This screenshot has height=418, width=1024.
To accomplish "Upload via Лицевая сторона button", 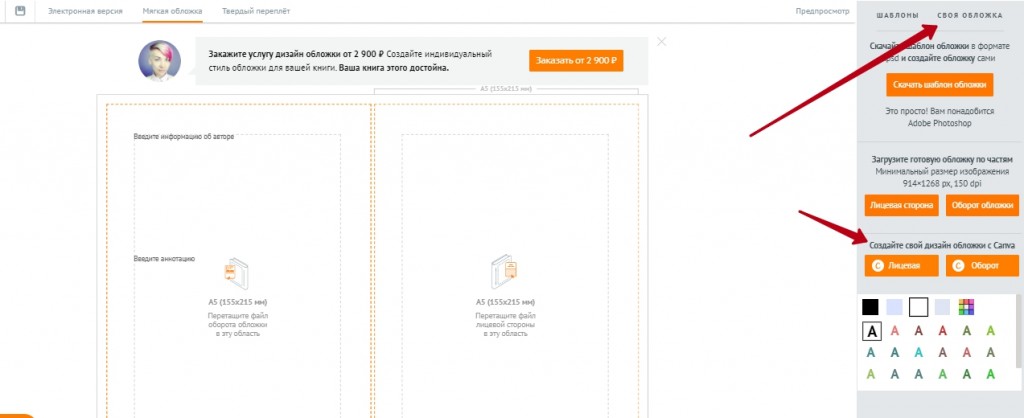I will tap(901, 205).
